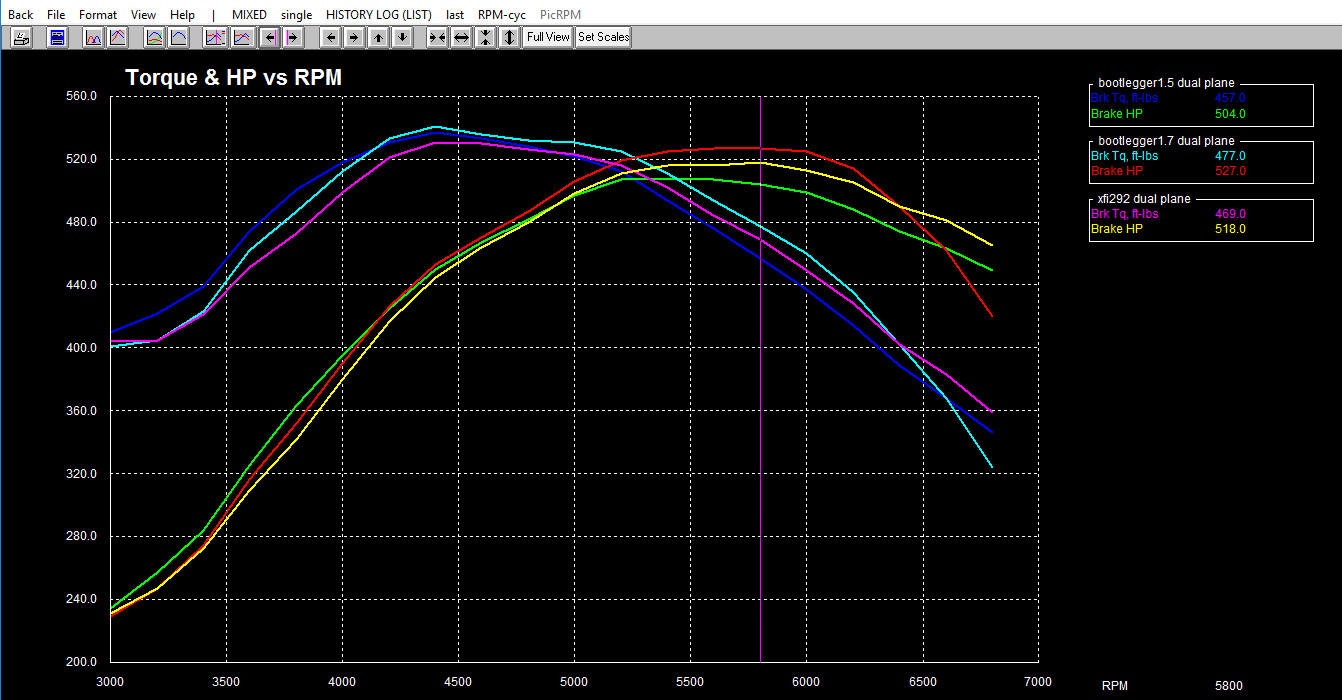
Task: Expand graph horizontally icon
Action: point(461,38)
